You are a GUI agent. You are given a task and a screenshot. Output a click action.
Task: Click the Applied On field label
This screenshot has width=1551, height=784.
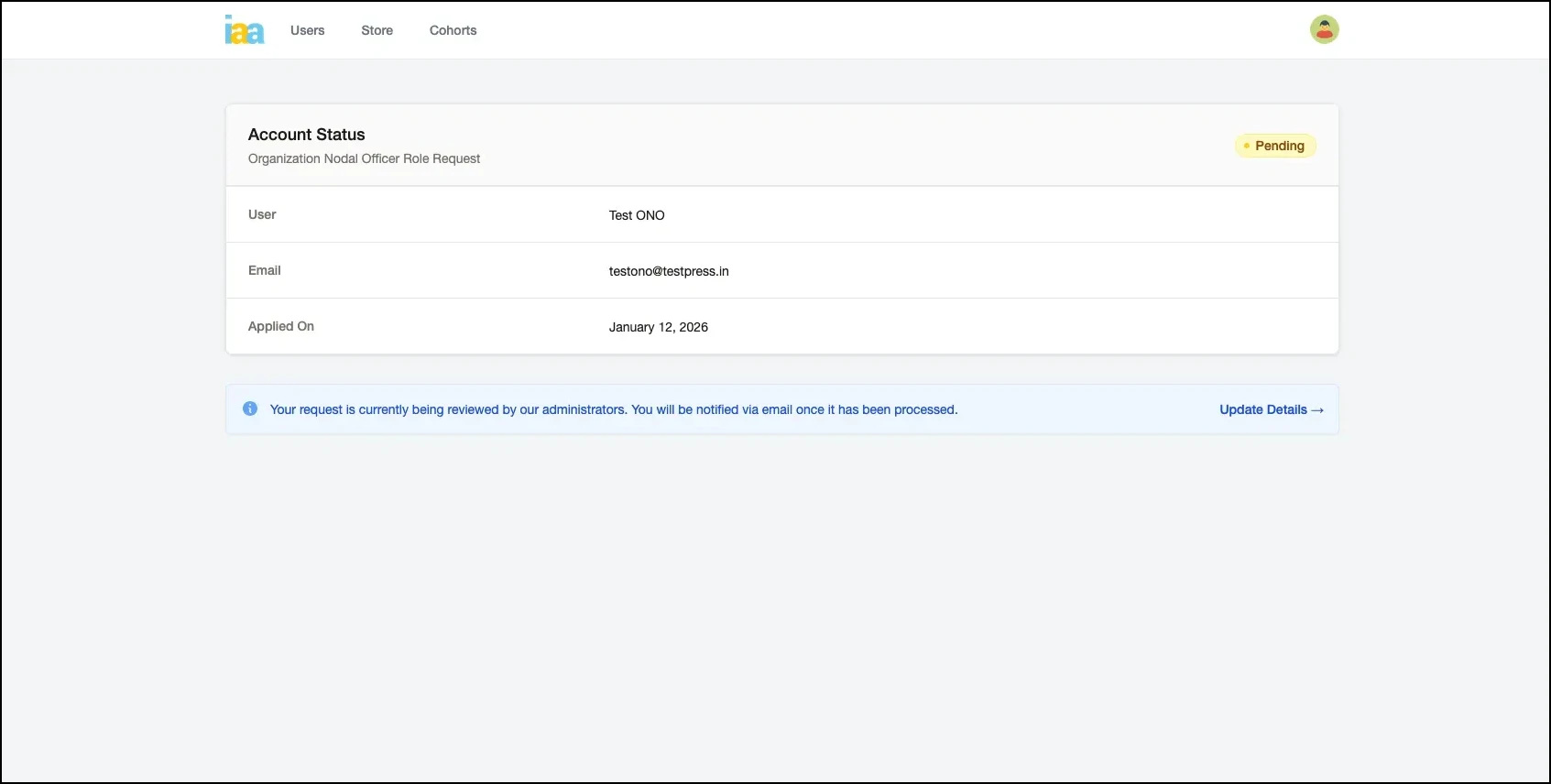(280, 326)
